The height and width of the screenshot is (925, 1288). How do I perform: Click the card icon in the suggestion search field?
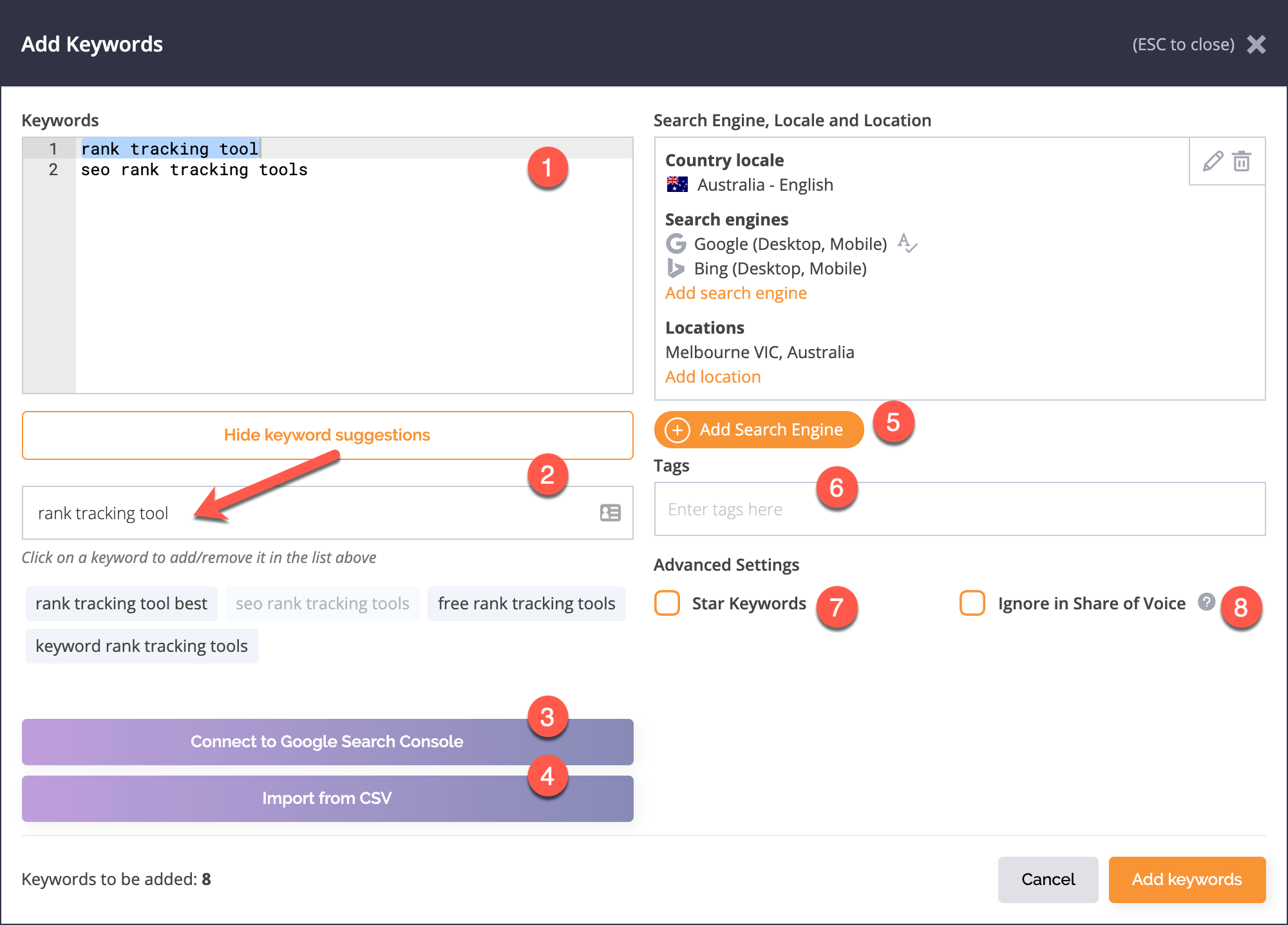pyautogui.click(x=610, y=513)
